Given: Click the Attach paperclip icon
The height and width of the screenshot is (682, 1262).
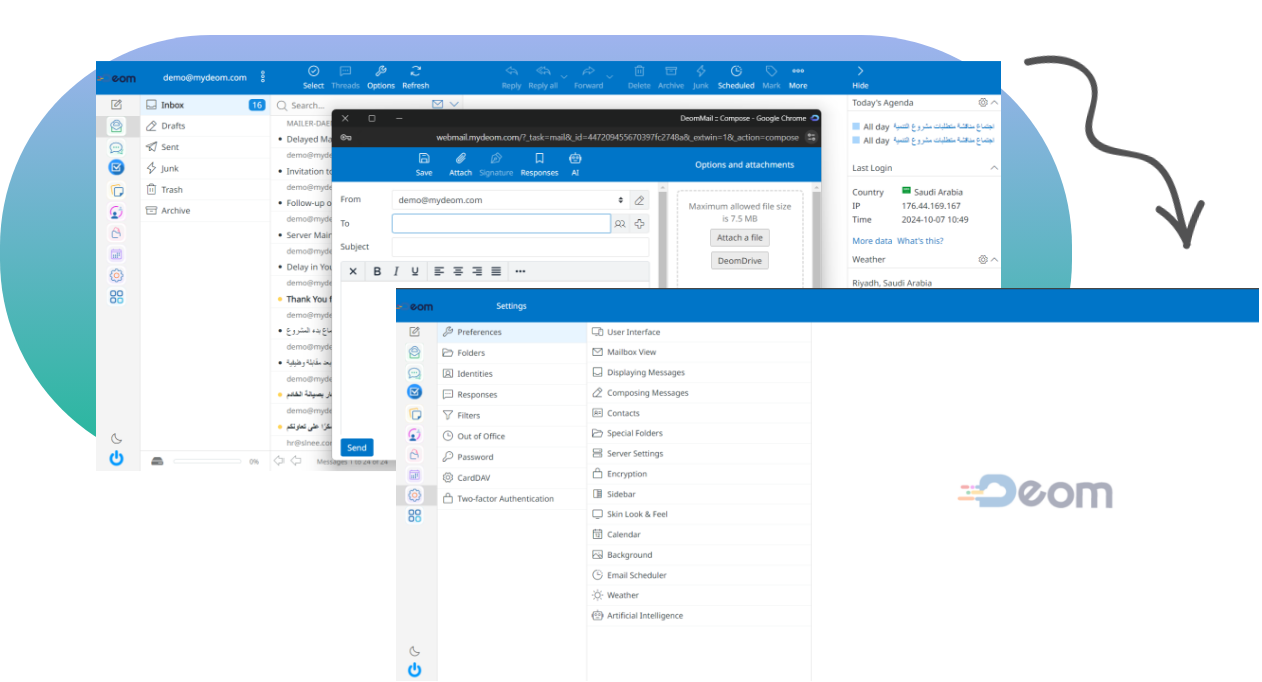Looking at the screenshot, I should click(460, 163).
